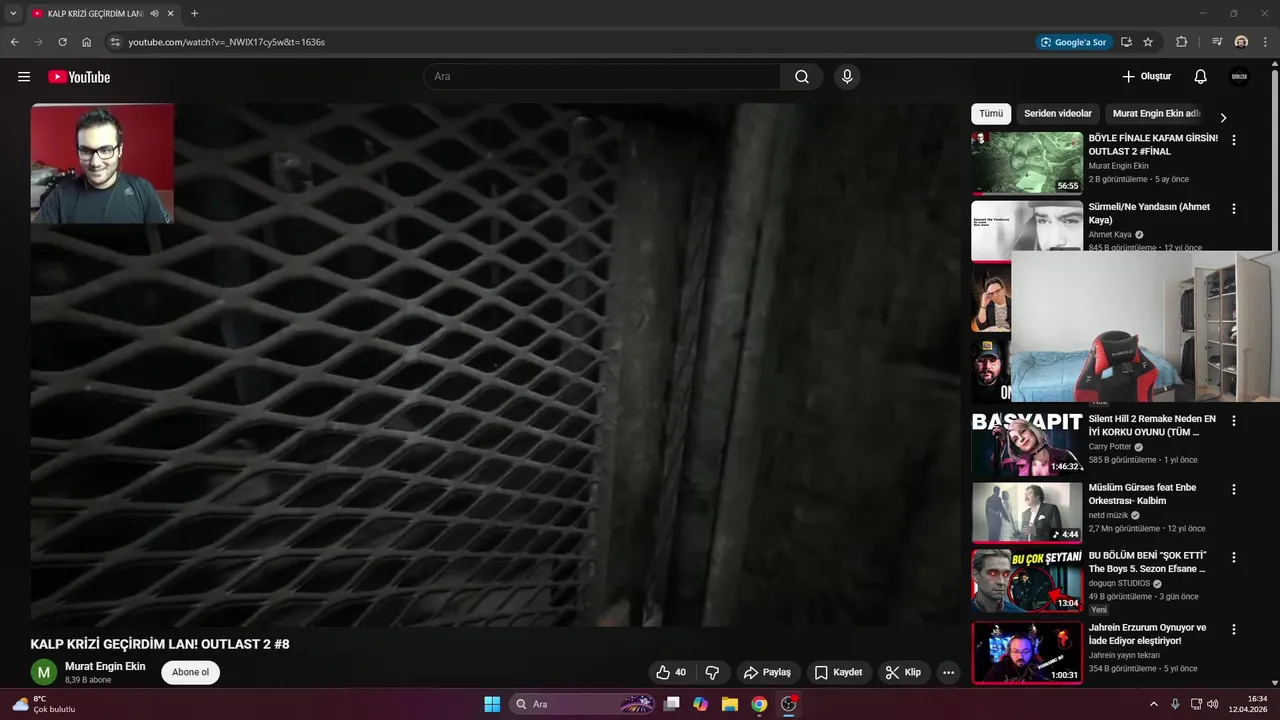This screenshot has width=1280, height=720.
Task: Mute the tab via speaker icon
Action: tap(155, 14)
